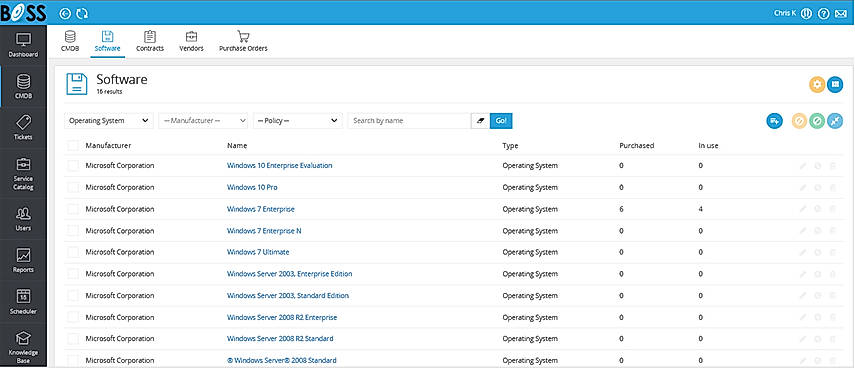Open Windows Server 2008 R2 Standard link

(280, 339)
